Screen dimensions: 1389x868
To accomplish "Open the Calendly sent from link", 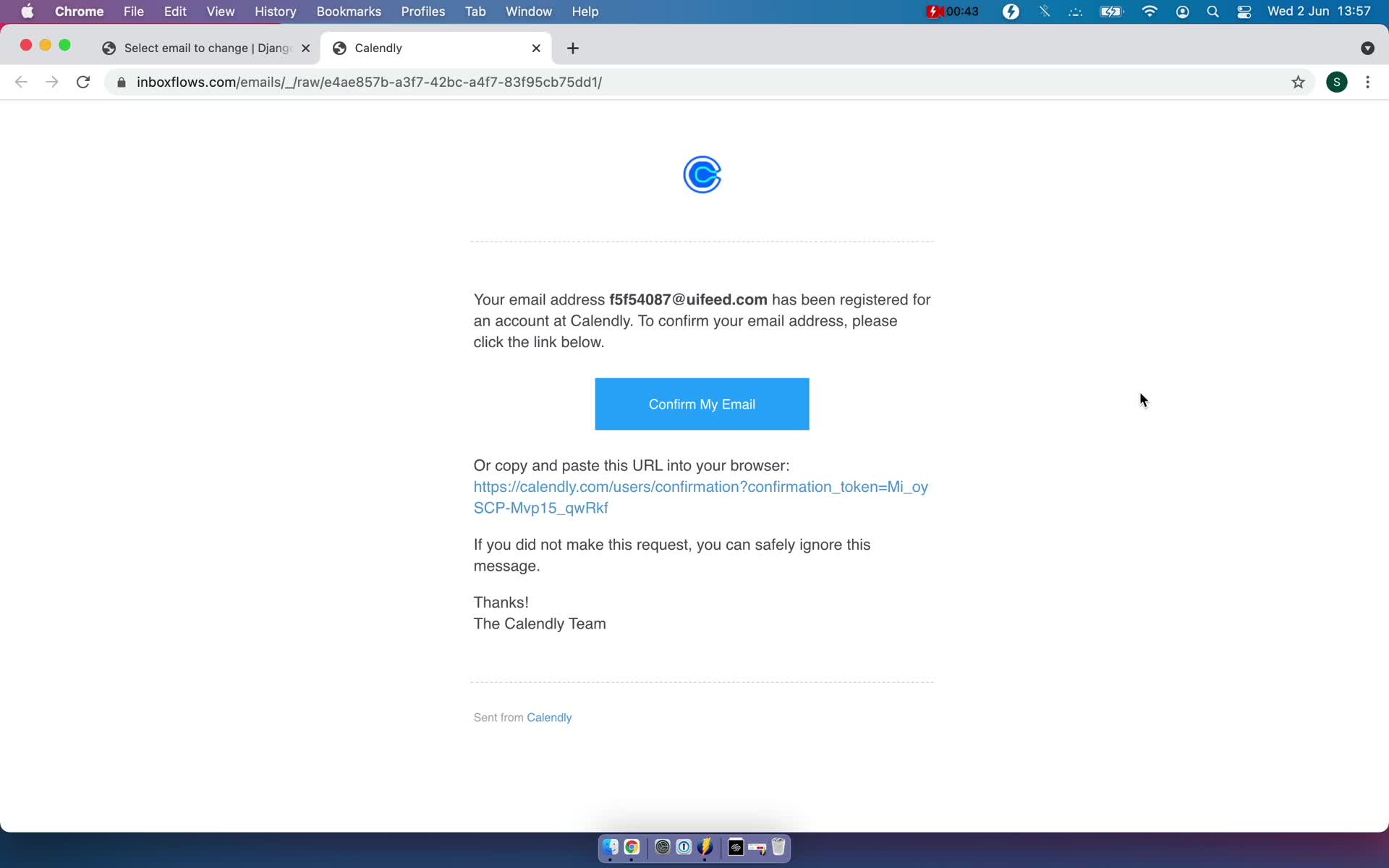I will (549, 717).
